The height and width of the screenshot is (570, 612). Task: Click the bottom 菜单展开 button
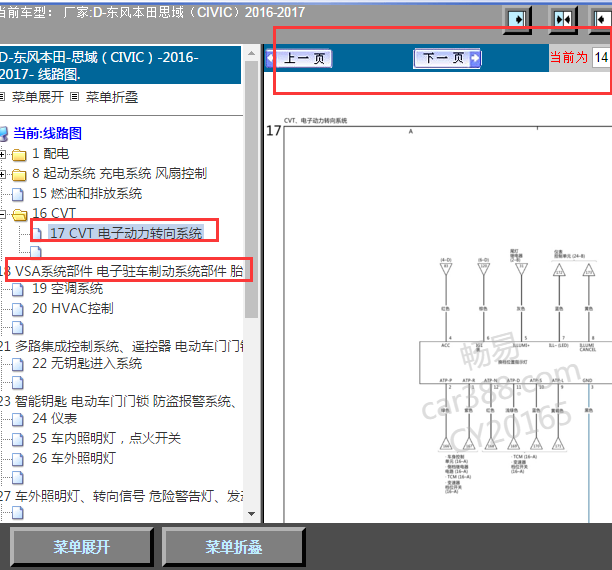82,547
